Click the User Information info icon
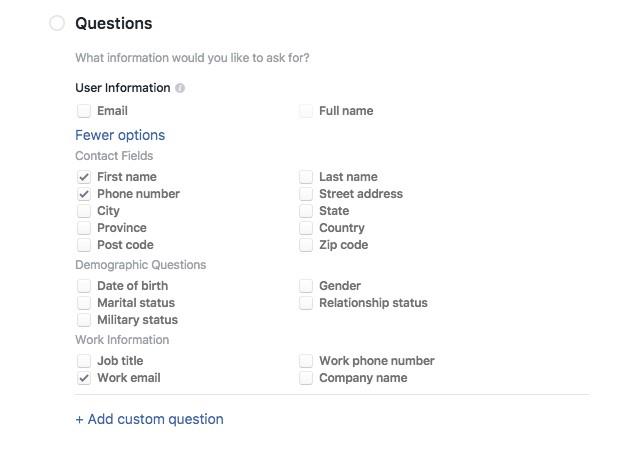 click(180, 88)
